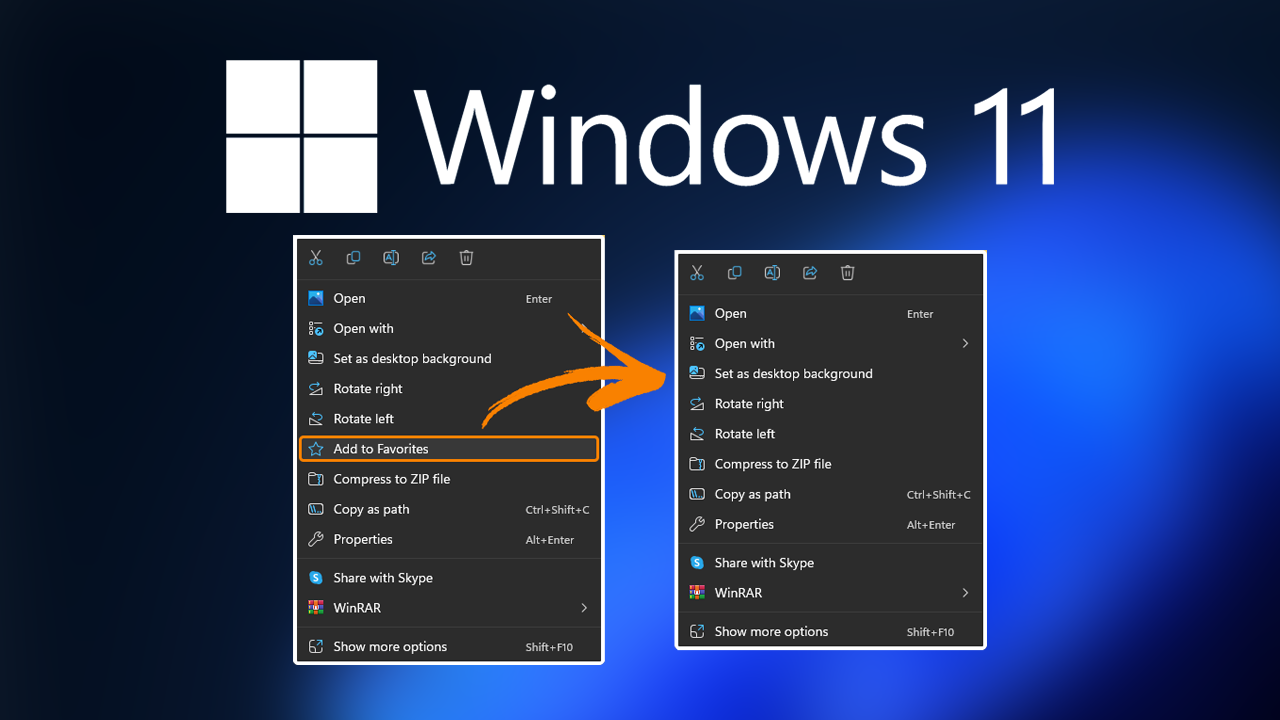Choose Copy as path in left context menu
1280x720 pixels.
448,509
